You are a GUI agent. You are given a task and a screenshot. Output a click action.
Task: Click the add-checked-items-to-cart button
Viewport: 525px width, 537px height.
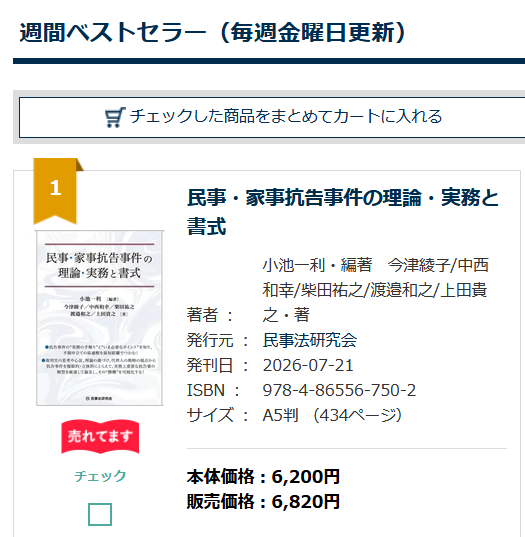click(x=272, y=117)
